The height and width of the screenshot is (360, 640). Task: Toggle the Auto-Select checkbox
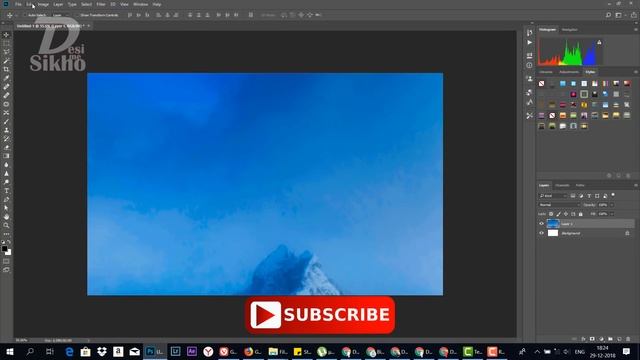click(x=24, y=15)
